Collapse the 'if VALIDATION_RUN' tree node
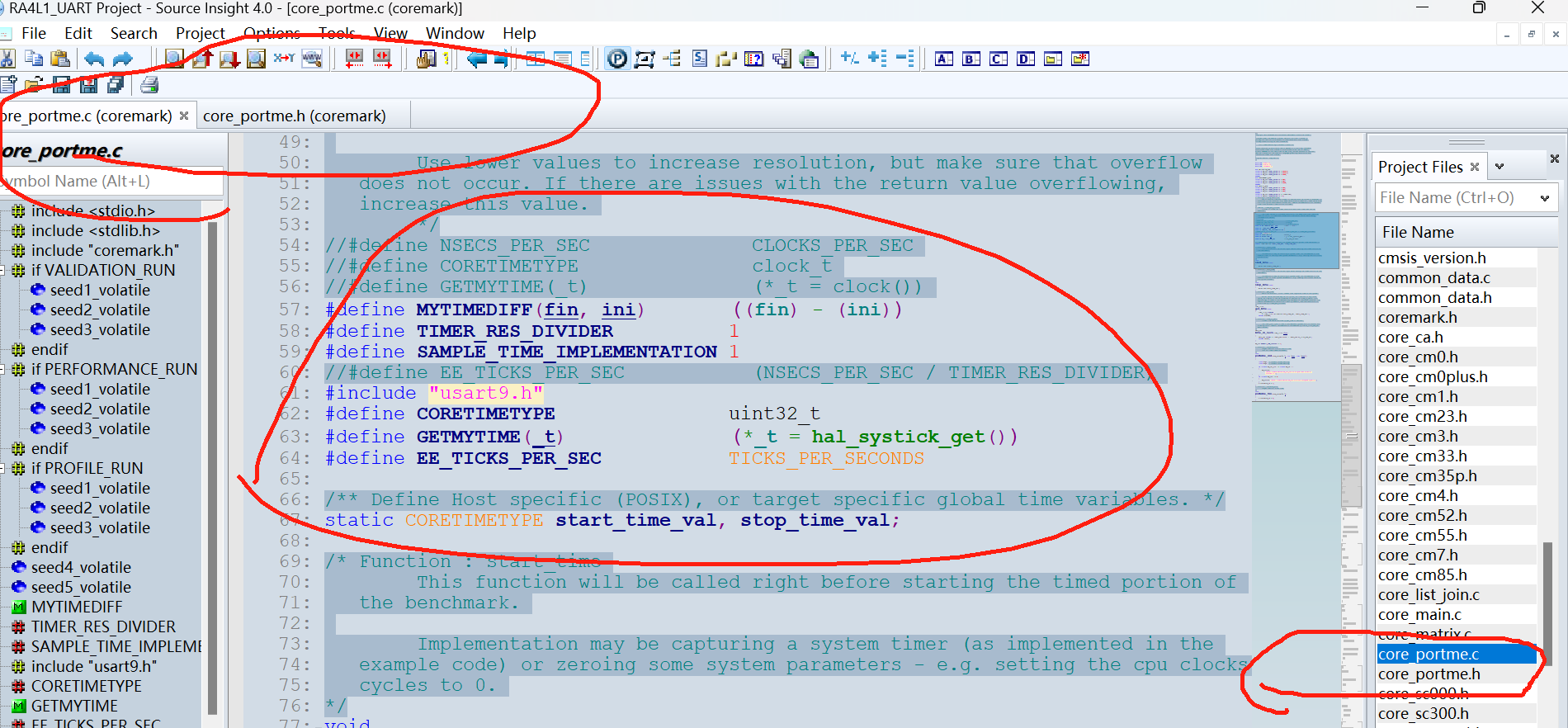The width and height of the screenshot is (1568, 728). click(3, 270)
